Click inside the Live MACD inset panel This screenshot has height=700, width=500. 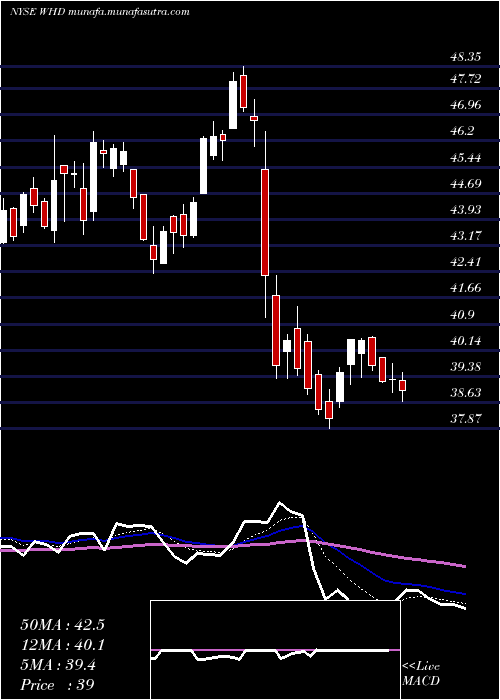[275, 650]
